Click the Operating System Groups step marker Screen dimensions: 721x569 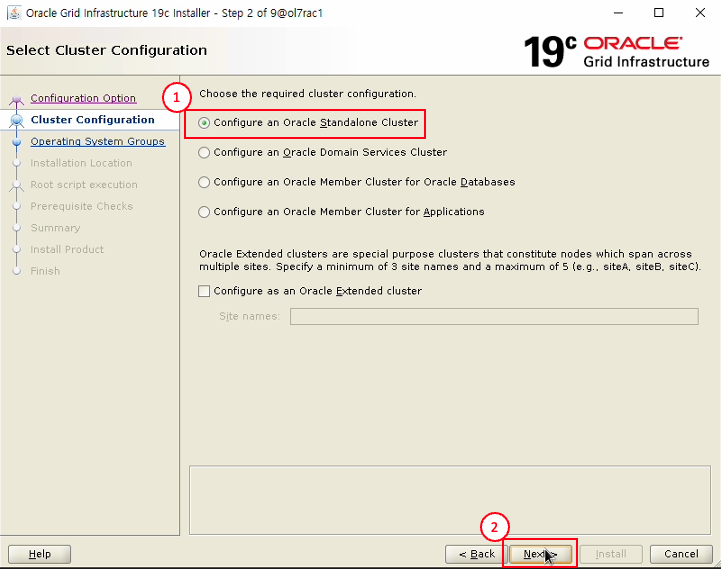tap(17, 142)
